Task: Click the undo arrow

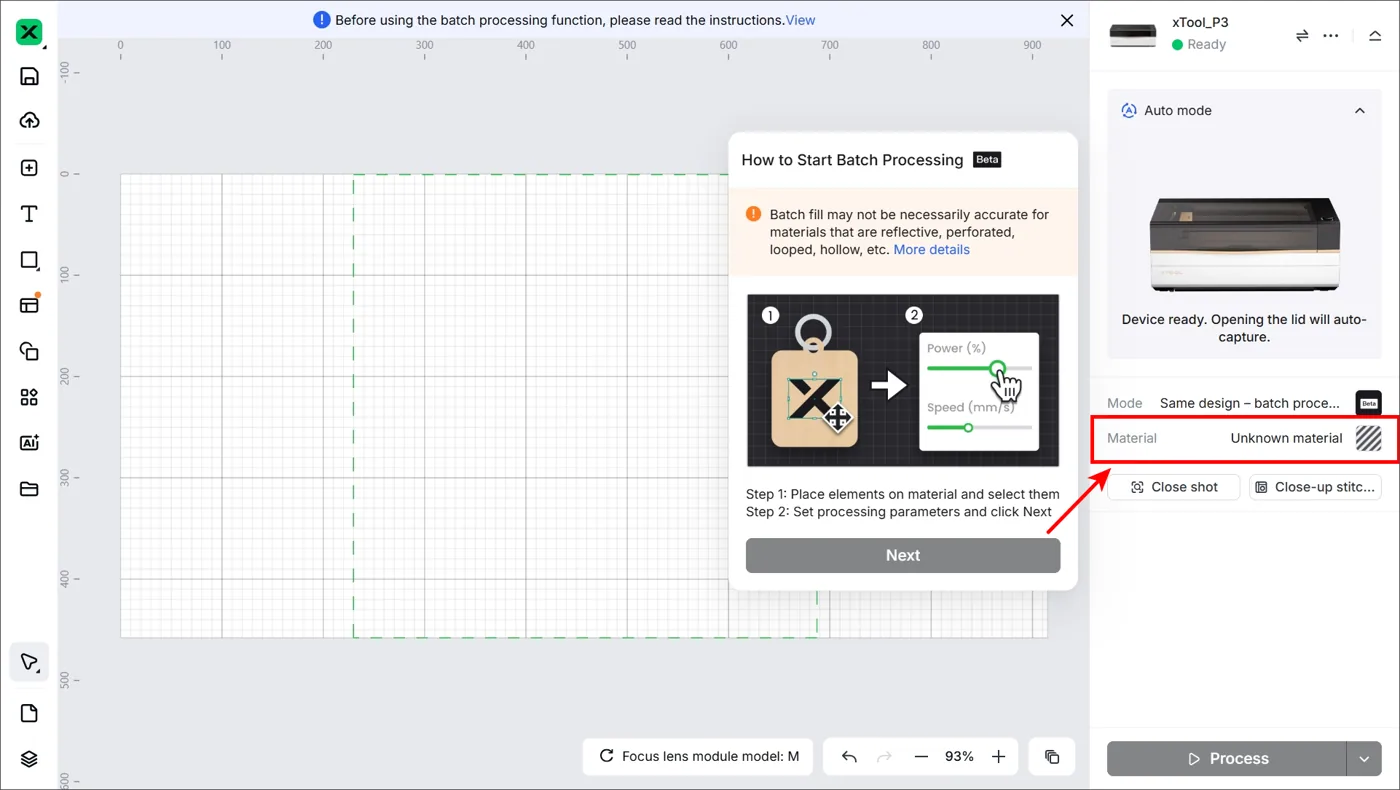Action: point(849,757)
